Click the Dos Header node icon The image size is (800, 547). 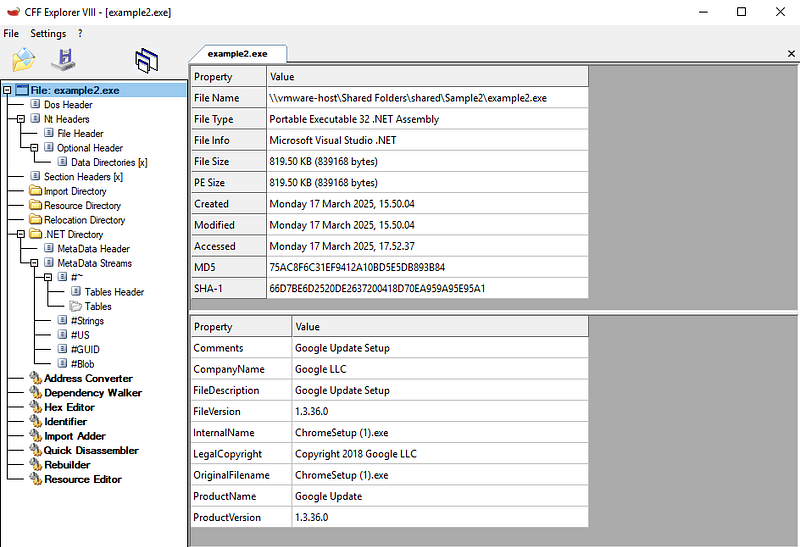point(35,104)
